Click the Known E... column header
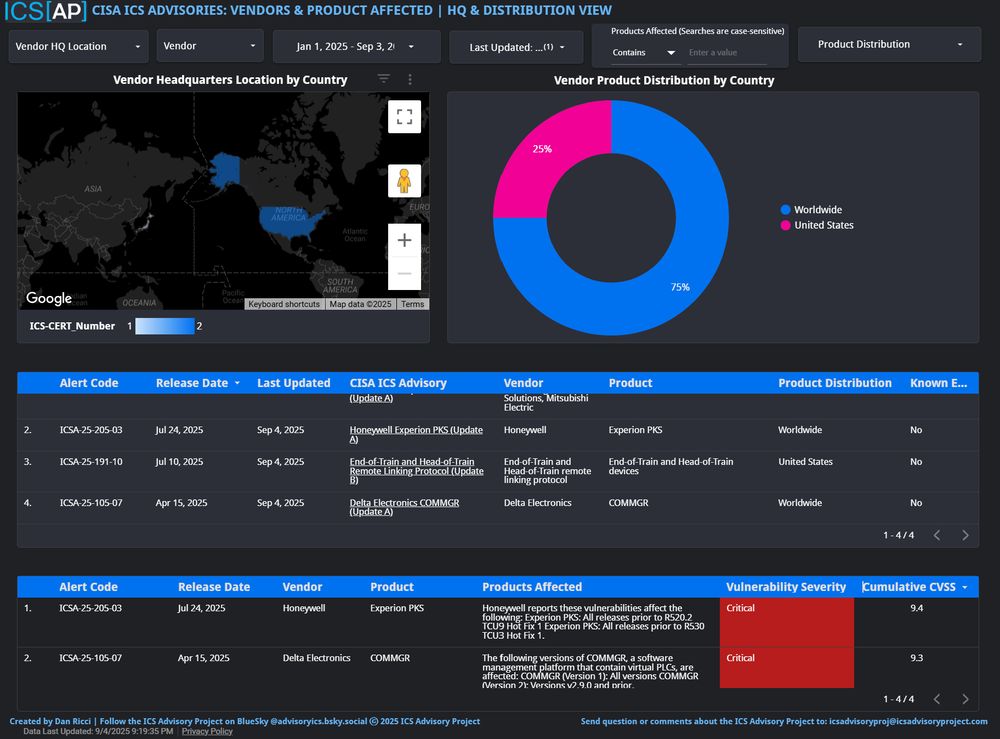Screen dimensions: 1000x739 [x=938, y=383]
